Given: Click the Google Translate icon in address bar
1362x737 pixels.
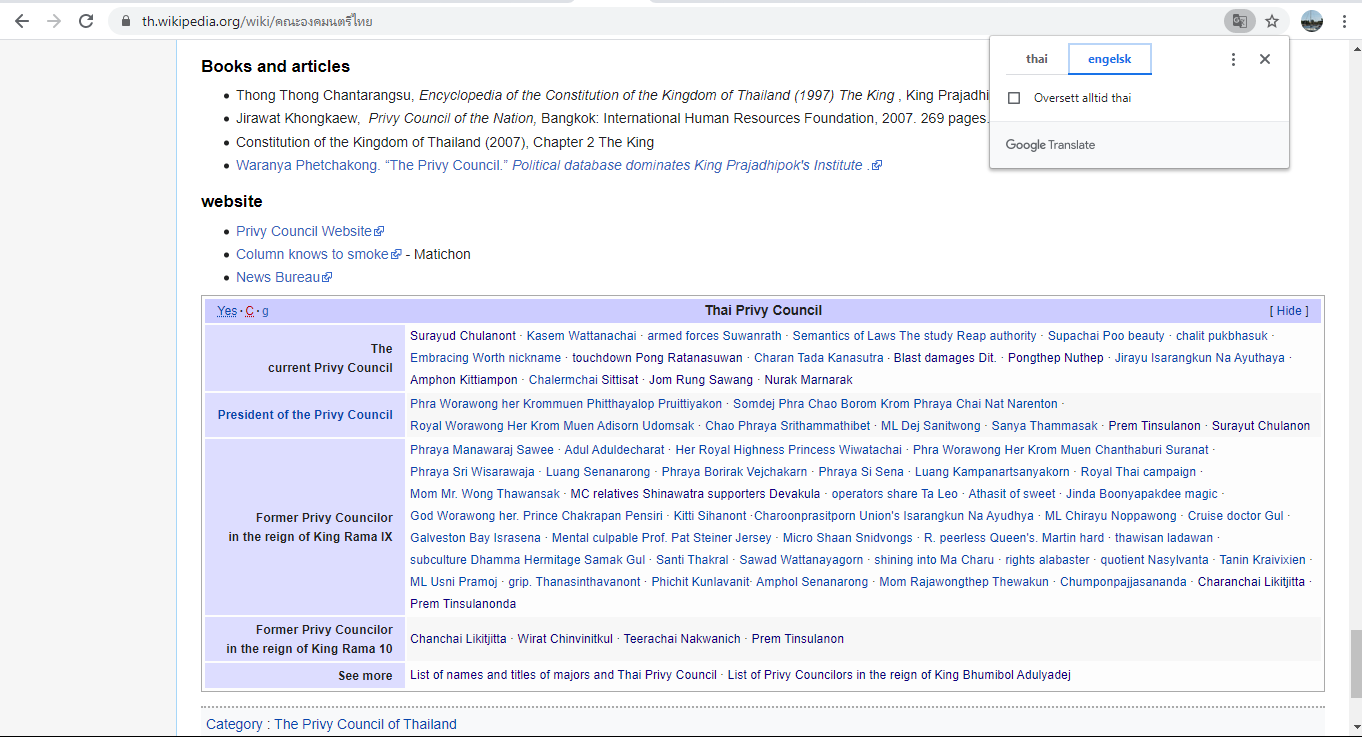Looking at the screenshot, I should (1239, 21).
